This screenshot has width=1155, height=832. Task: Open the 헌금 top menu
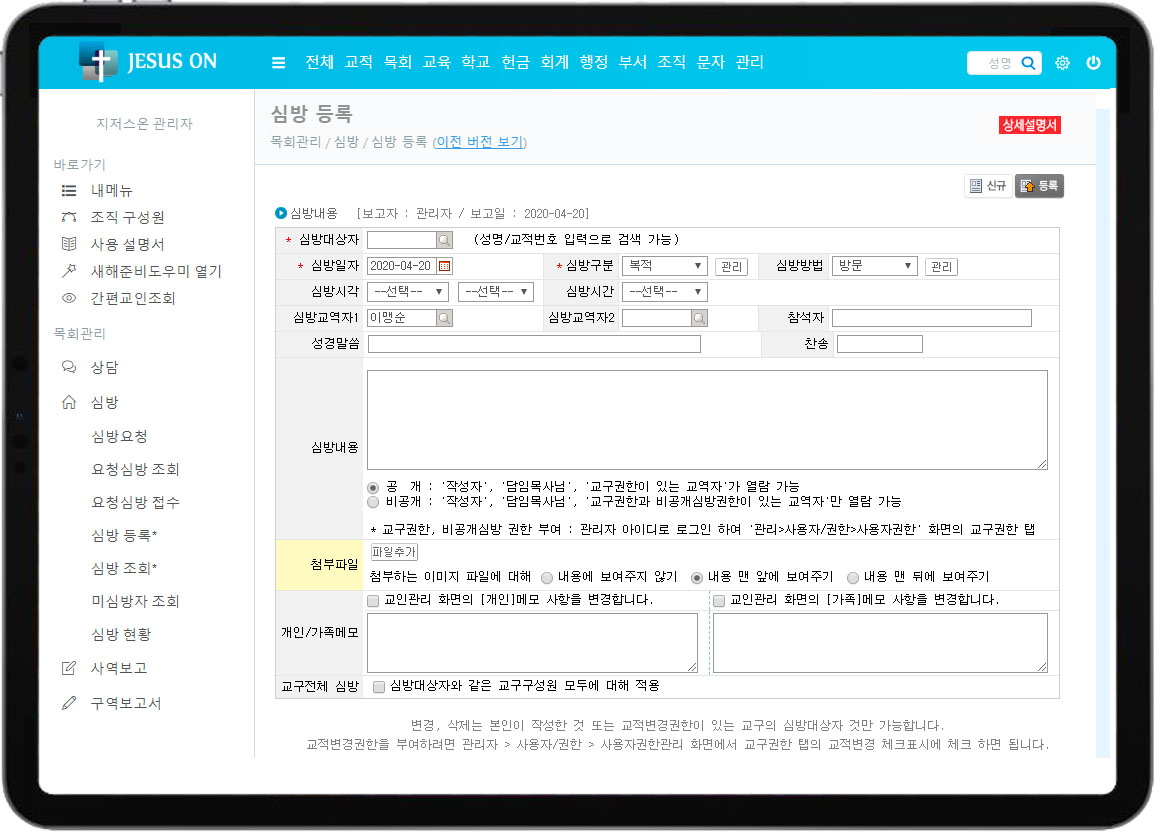tap(515, 62)
